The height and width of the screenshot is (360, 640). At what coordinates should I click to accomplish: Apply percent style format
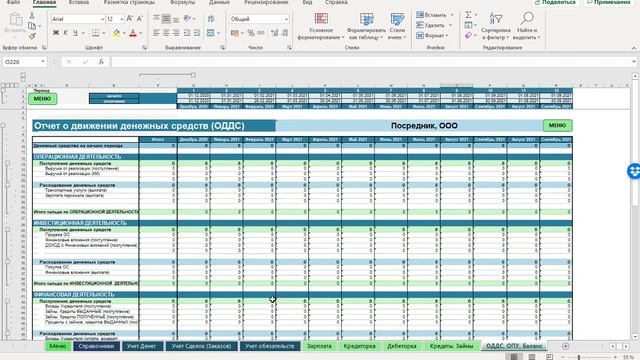pyautogui.click(x=251, y=33)
